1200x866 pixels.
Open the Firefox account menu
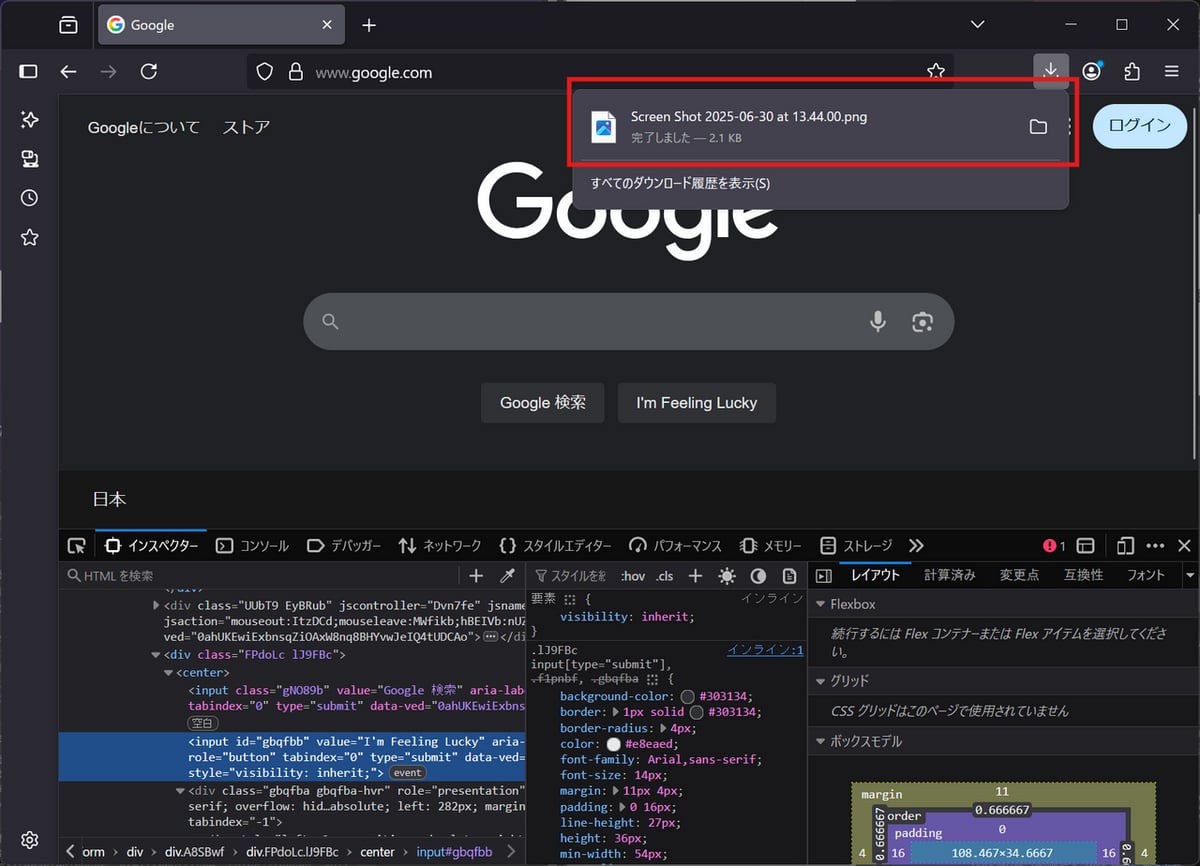click(1092, 72)
